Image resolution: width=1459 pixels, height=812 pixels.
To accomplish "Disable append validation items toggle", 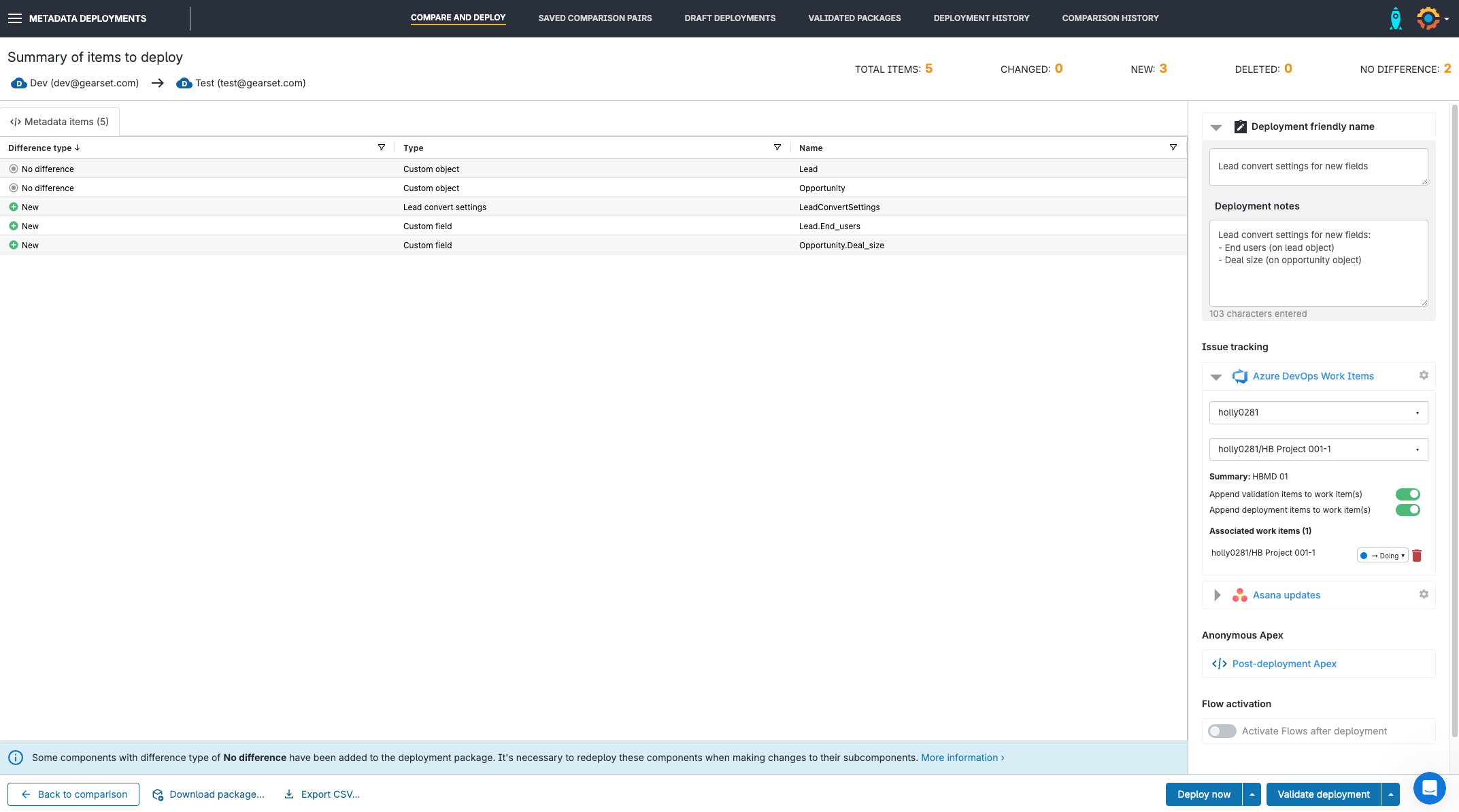I will coord(1407,494).
